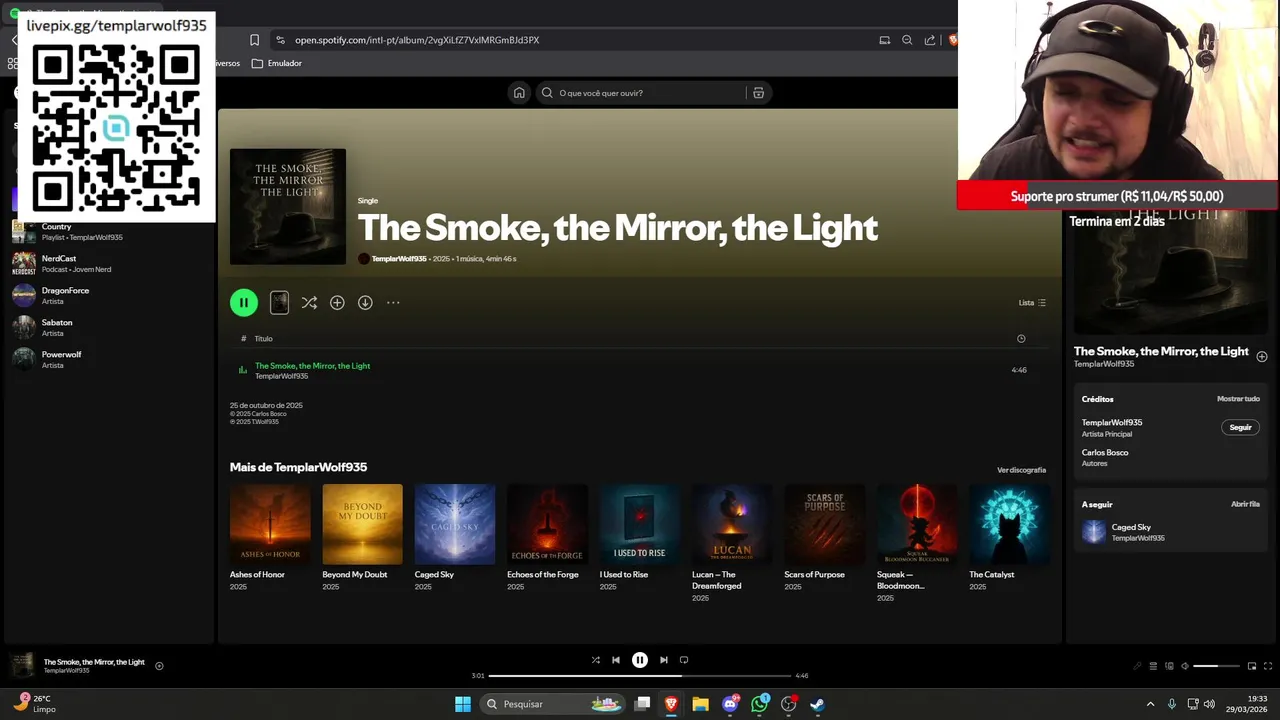Open The Catalyst album card
This screenshot has height=720, width=1280.
[1009, 538]
